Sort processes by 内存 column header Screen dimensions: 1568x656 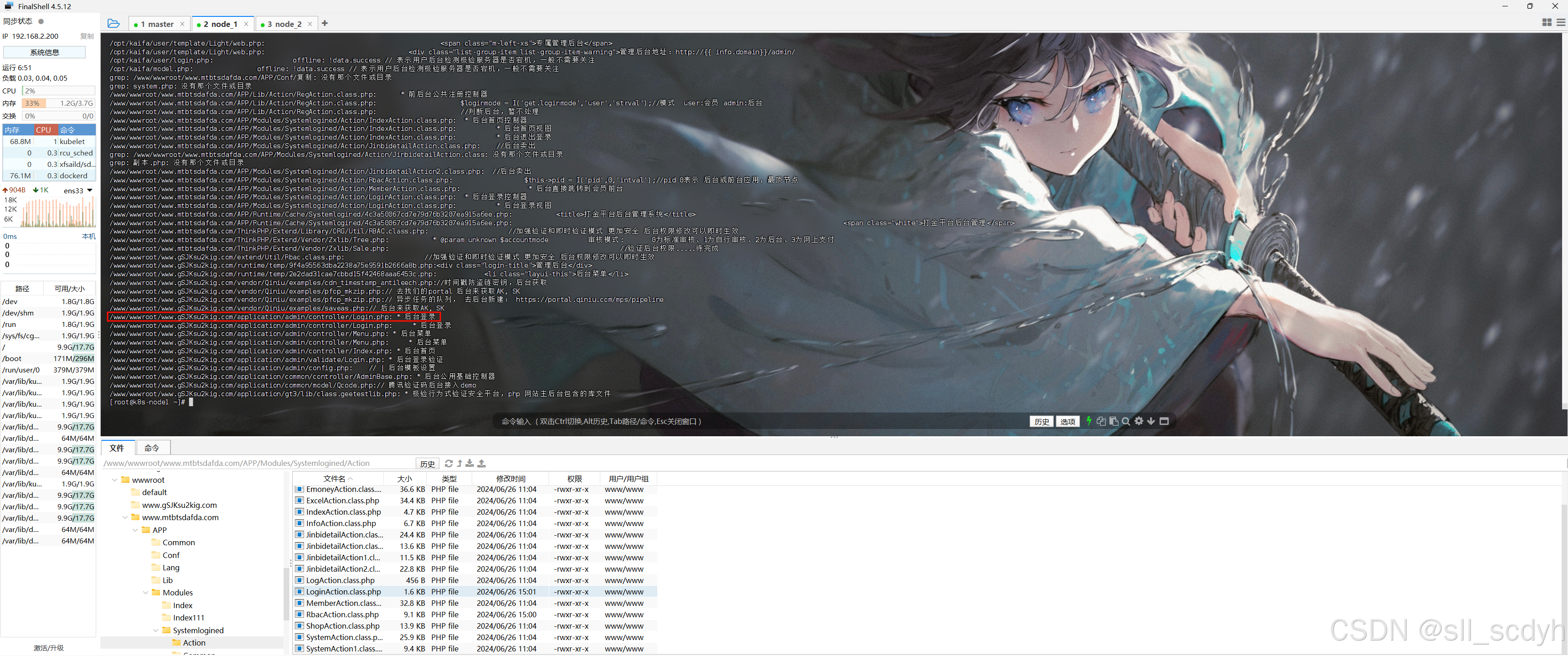[x=18, y=130]
